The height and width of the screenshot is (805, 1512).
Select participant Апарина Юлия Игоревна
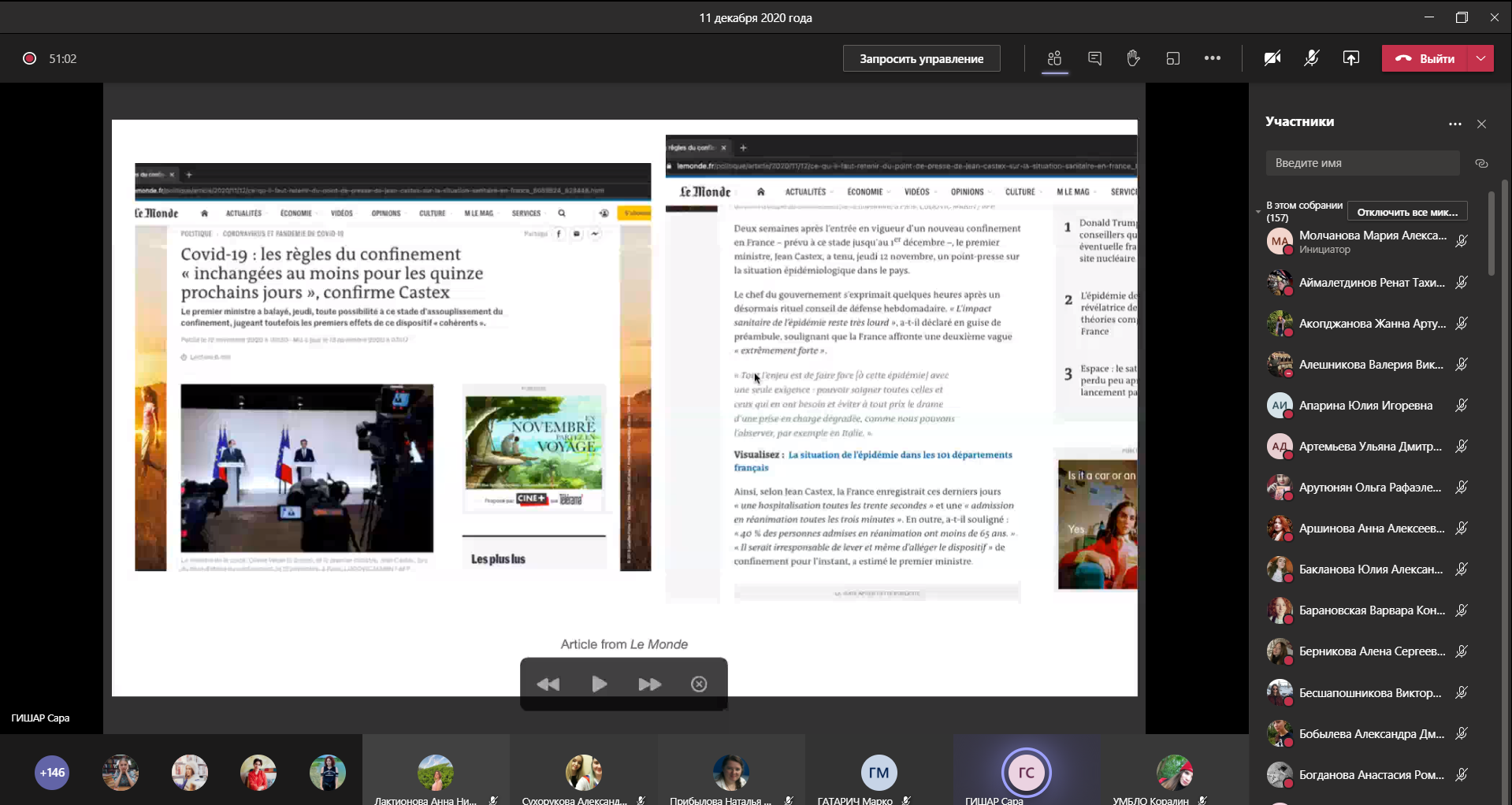click(x=1365, y=406)
